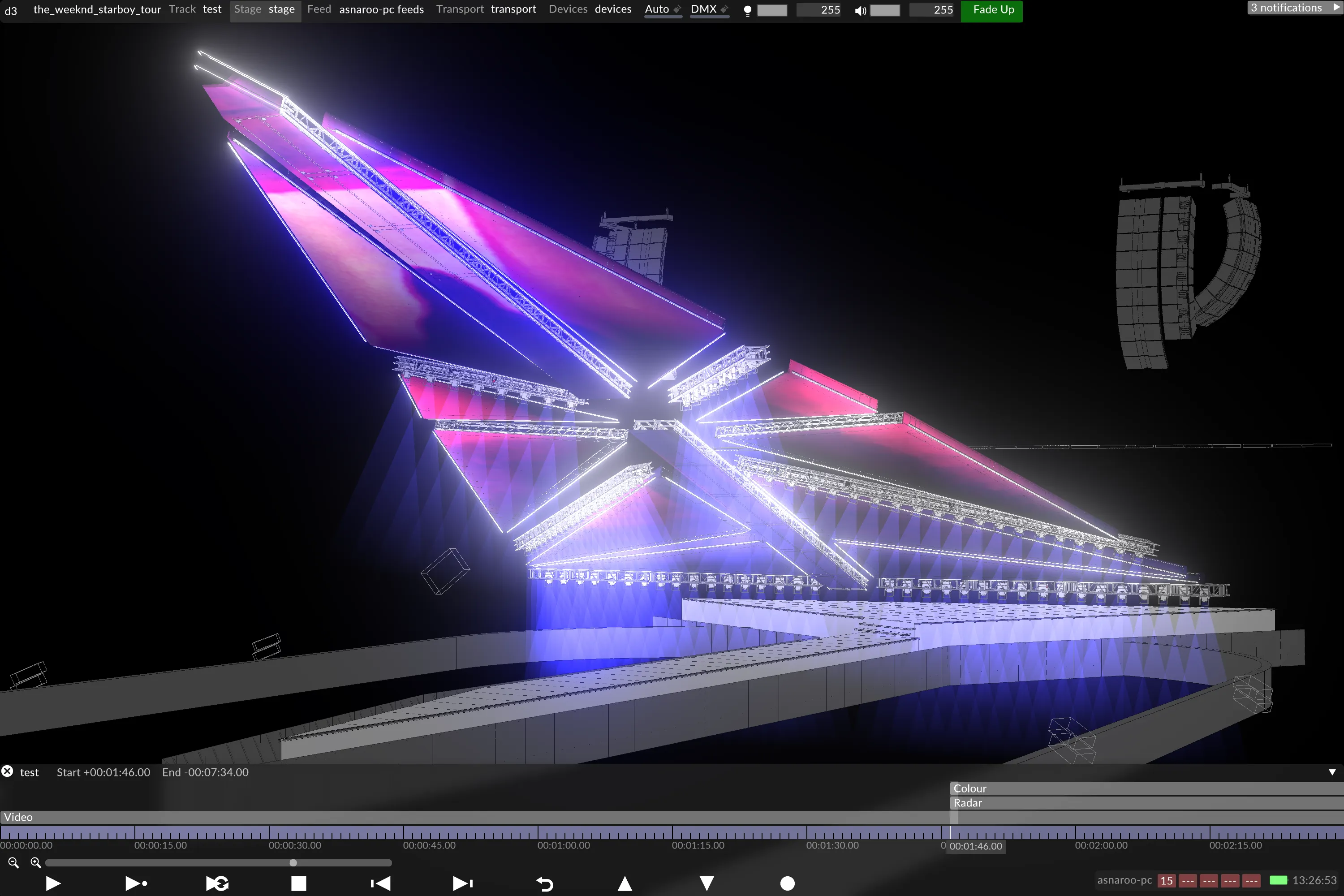Open the timeline panel dropdown triangle

click(x=1332, y=772)
